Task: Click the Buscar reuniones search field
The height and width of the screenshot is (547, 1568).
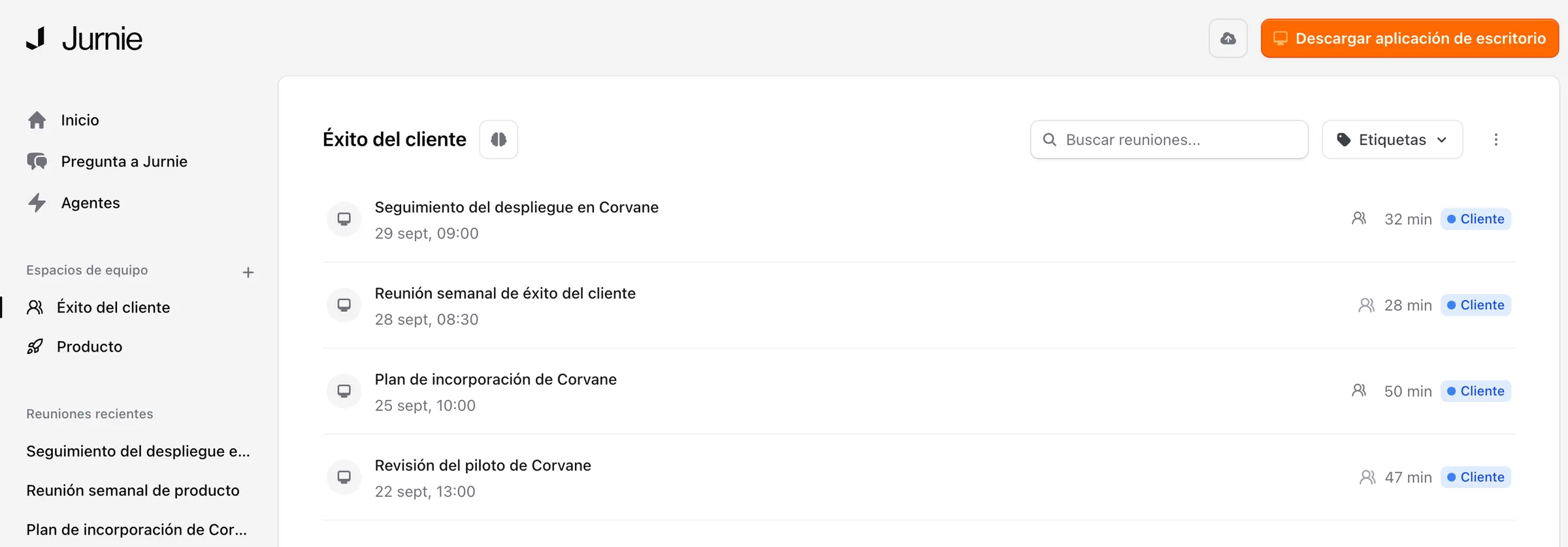Action: point(1169,139)
